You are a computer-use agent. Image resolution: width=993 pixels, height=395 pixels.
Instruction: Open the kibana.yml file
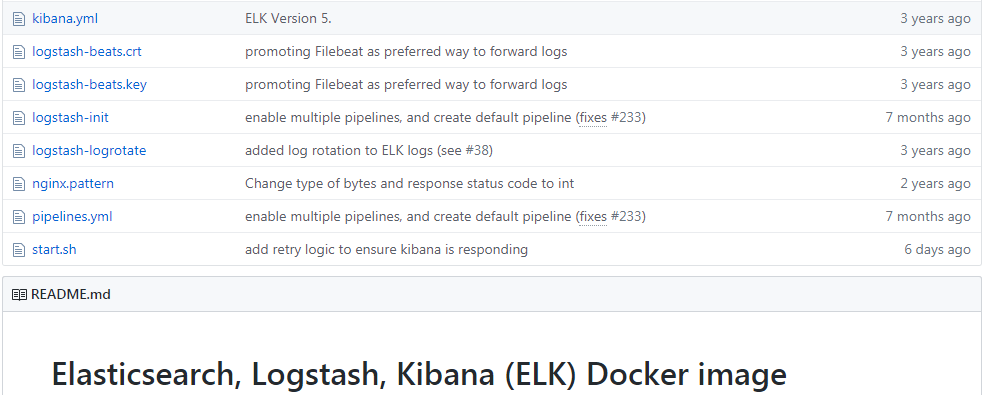point(65,19)
